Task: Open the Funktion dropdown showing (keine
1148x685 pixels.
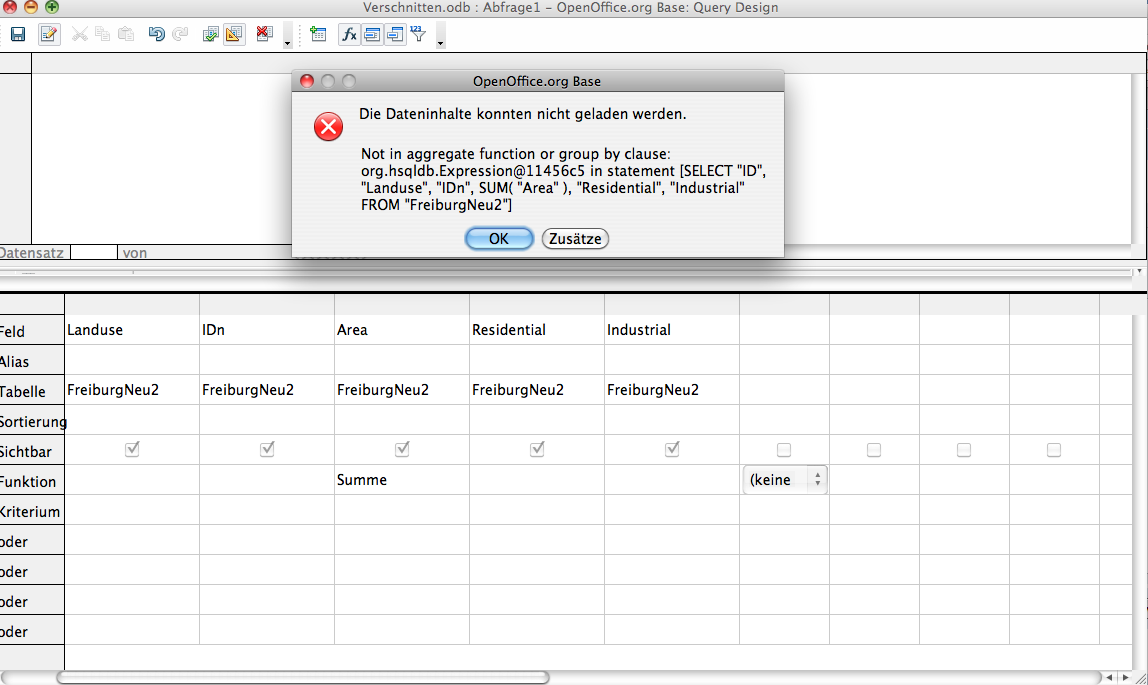Action: point(784,480)
